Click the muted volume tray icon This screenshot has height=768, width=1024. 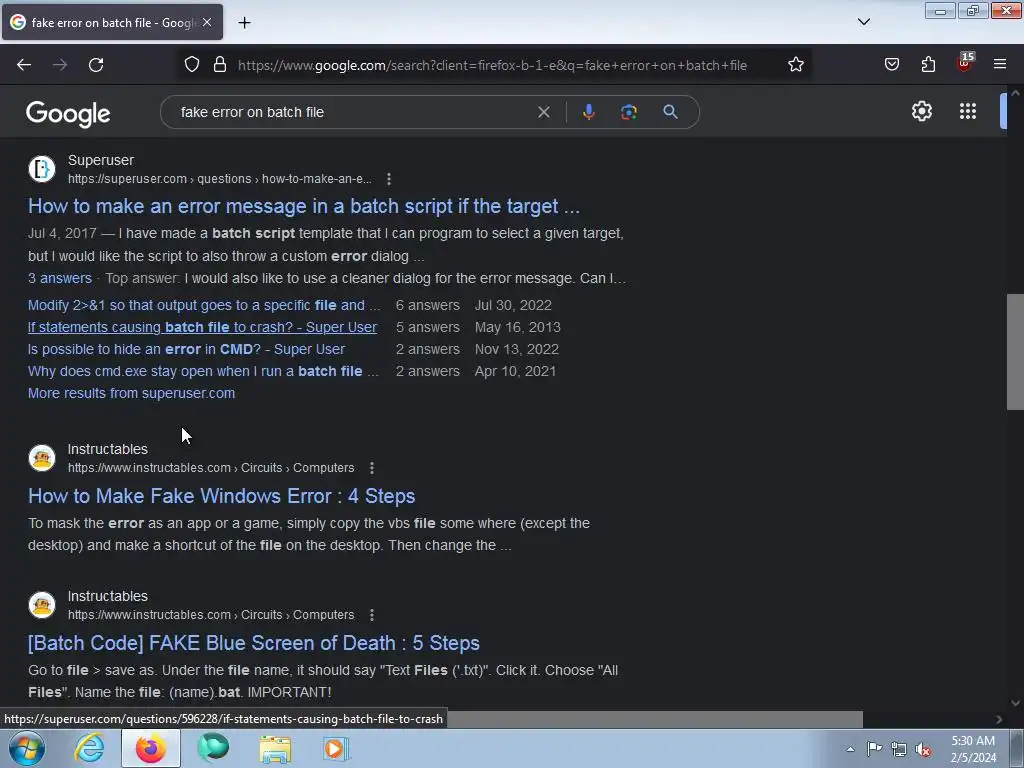(x=923, y=749)
